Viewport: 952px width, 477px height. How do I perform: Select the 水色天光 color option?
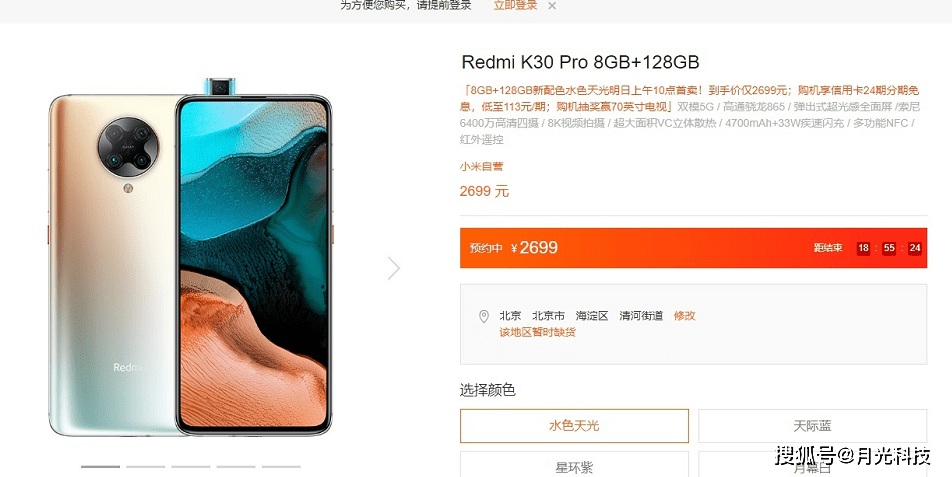tap(574, 425)
